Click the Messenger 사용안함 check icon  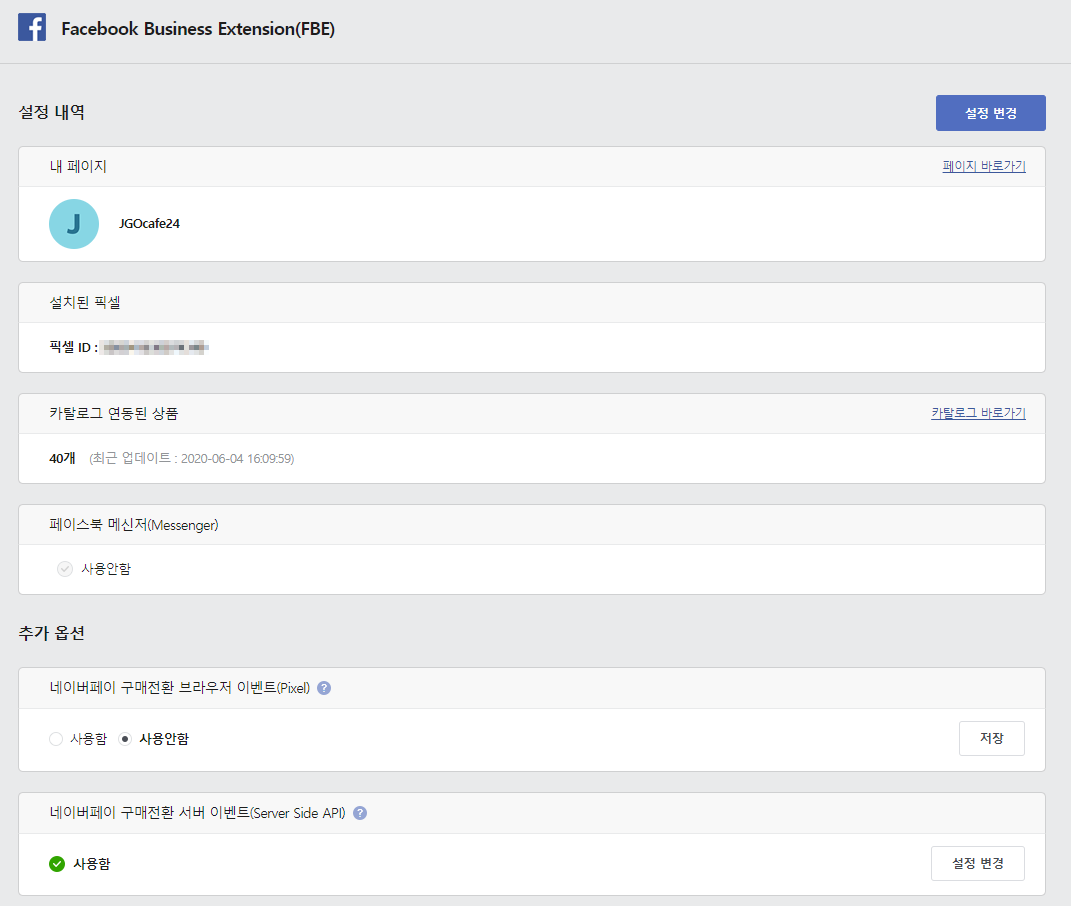pyautogui.click(x=65, y=569)
